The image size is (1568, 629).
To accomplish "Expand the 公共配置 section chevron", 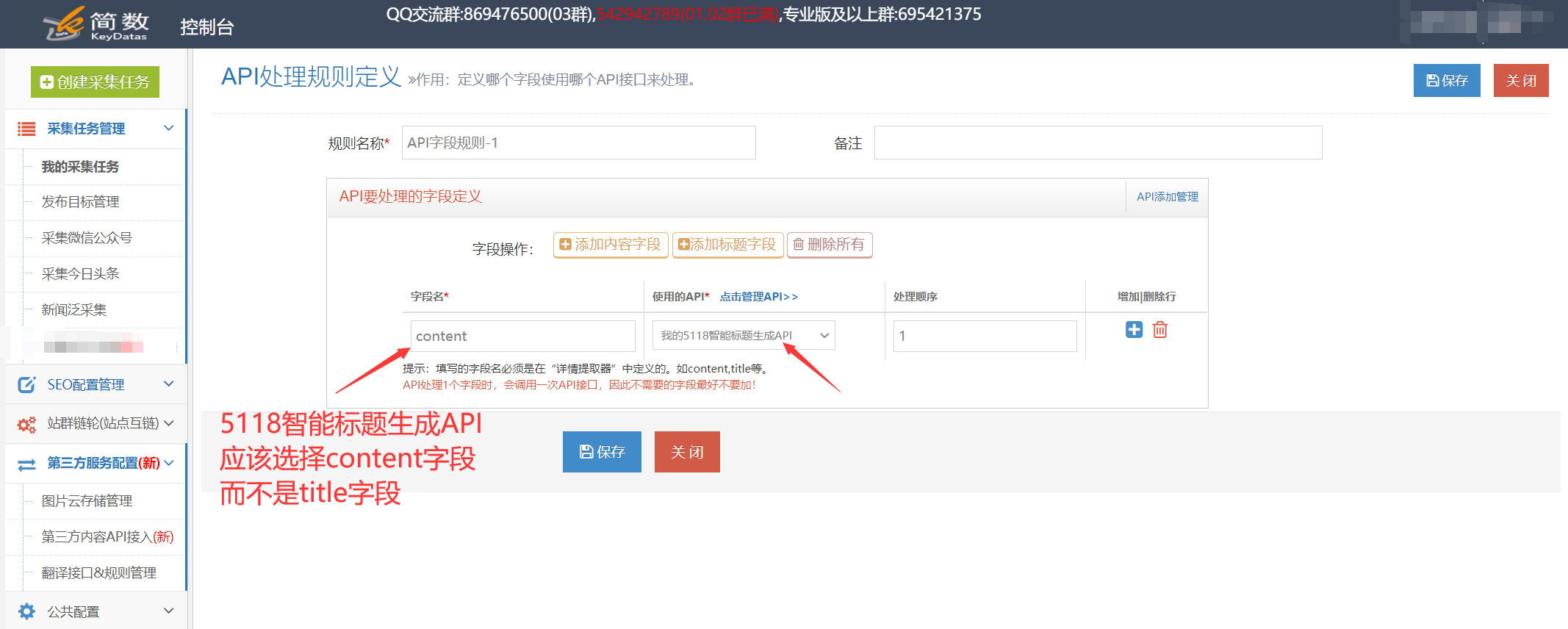I will point(169,611).
